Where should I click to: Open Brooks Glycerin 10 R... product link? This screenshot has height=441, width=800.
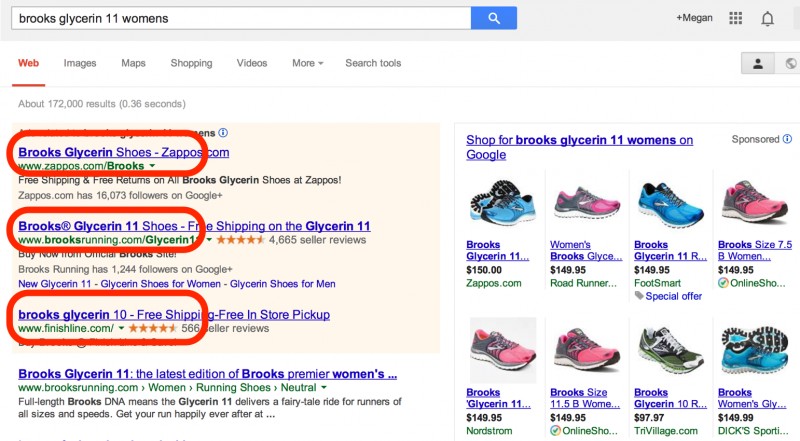[x=670, y=398]
